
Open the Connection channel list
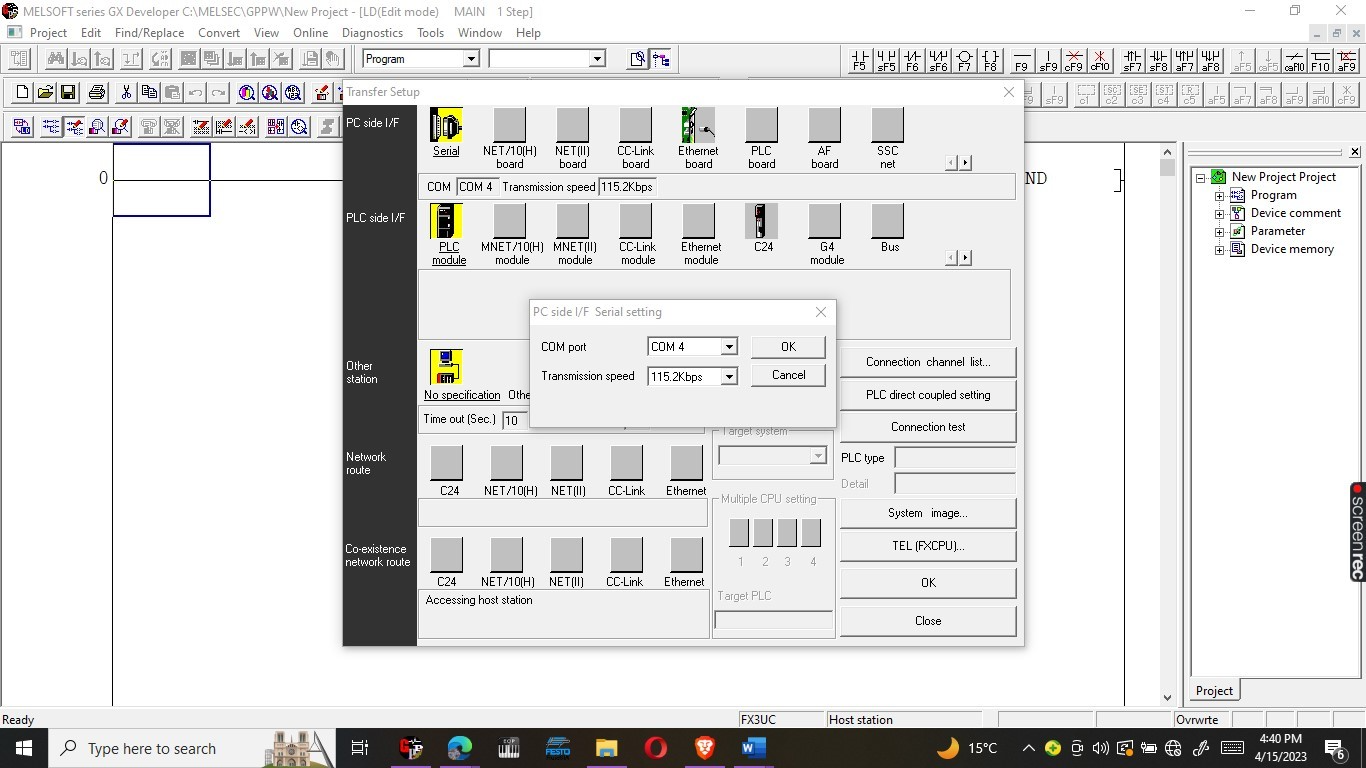tap(928, 363)
